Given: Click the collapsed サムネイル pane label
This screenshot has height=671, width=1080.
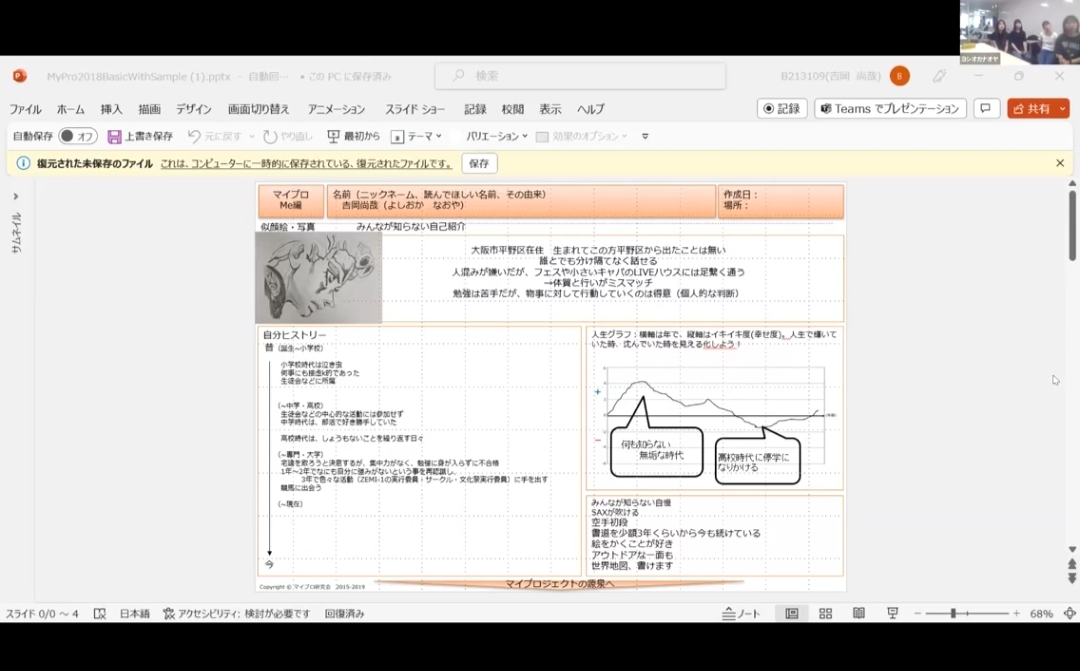Looking at the screenshot, I should point(17,233).
